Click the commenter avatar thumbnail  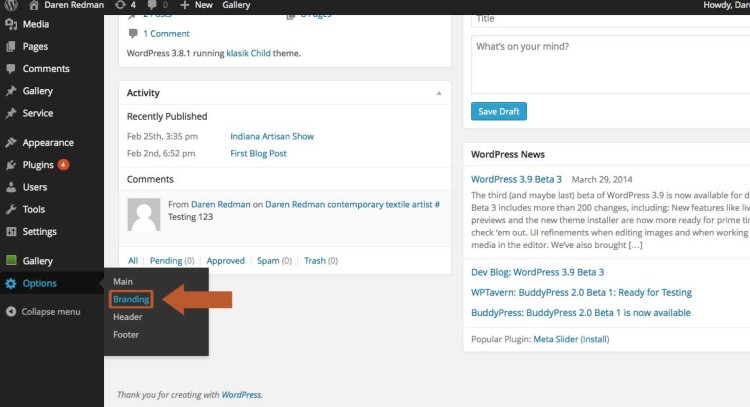(143, 215)
